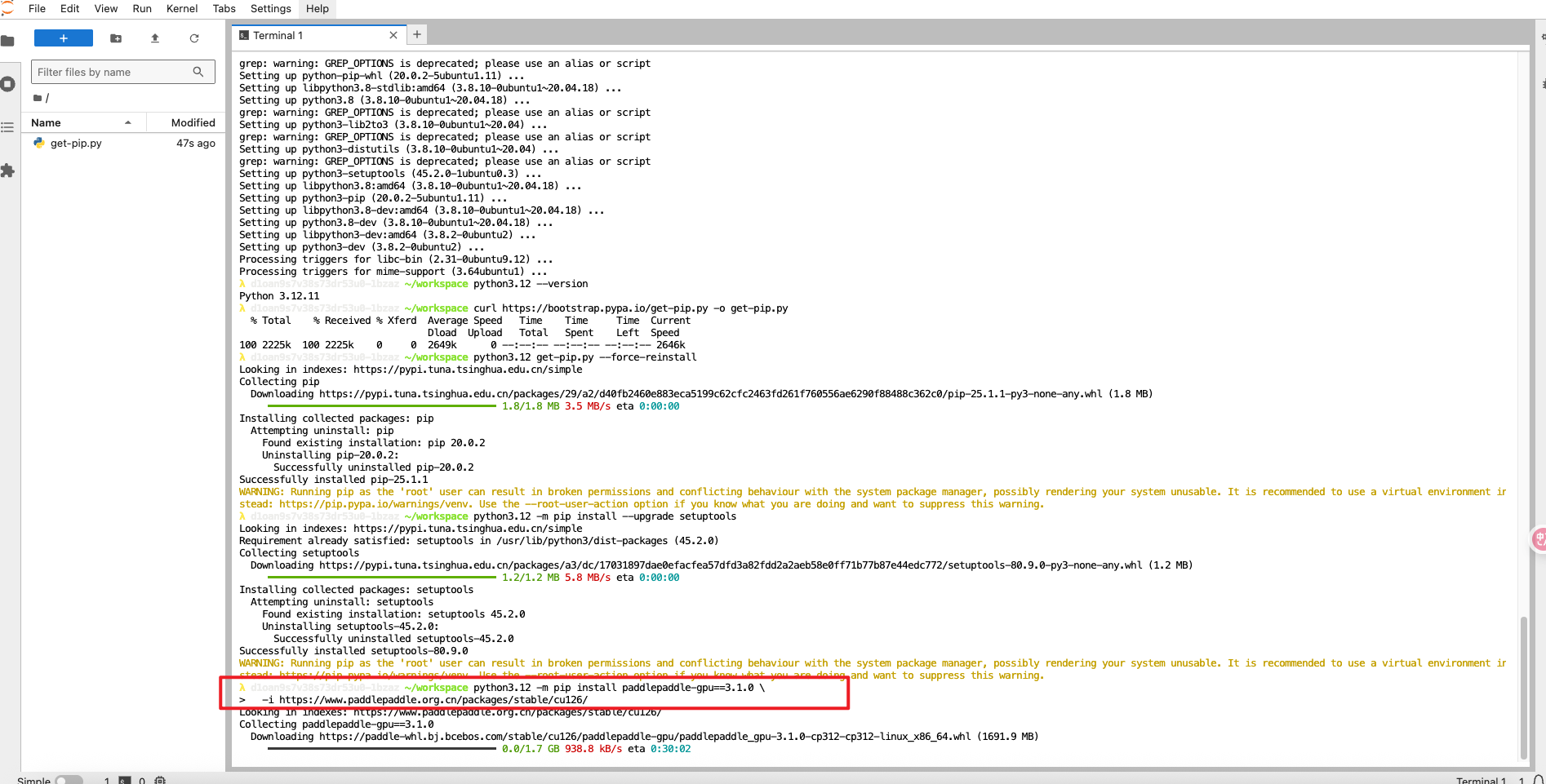Screen dimensions: 1546x784
Task: Focus the Filter files by name field
Action: point(123,72)
